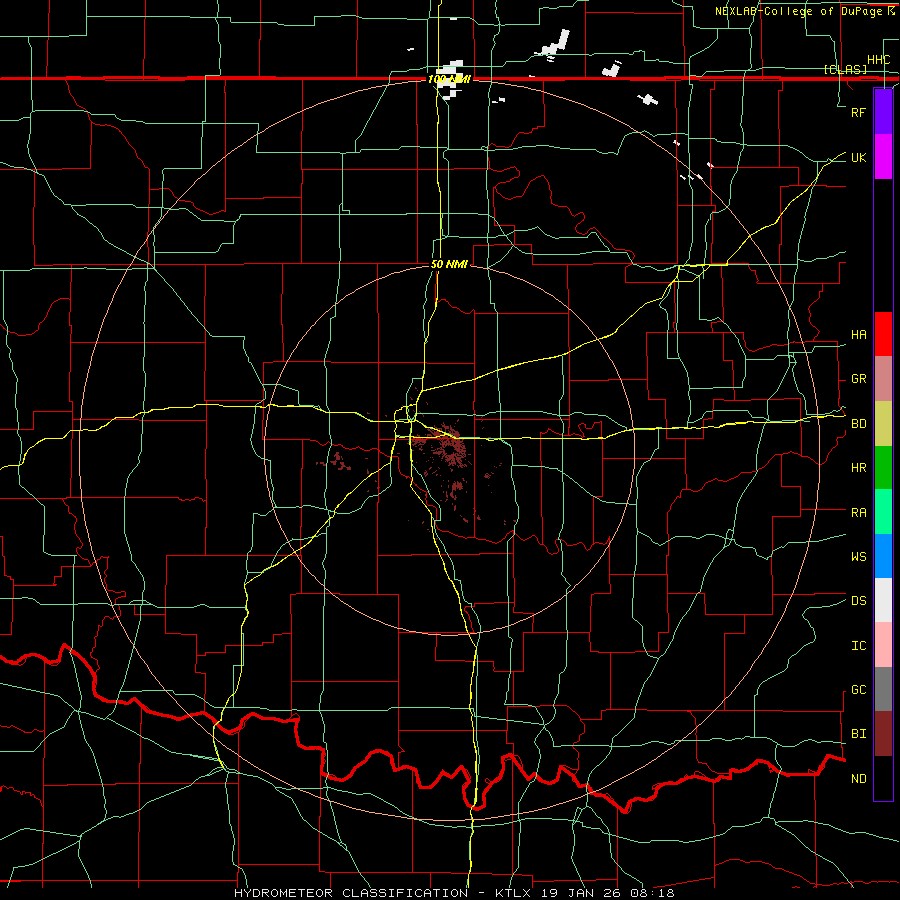Image resolution: width=900 pixels, height=900 pixels.
Task: Click the purple RF color swatch
Action: [883, 112]
